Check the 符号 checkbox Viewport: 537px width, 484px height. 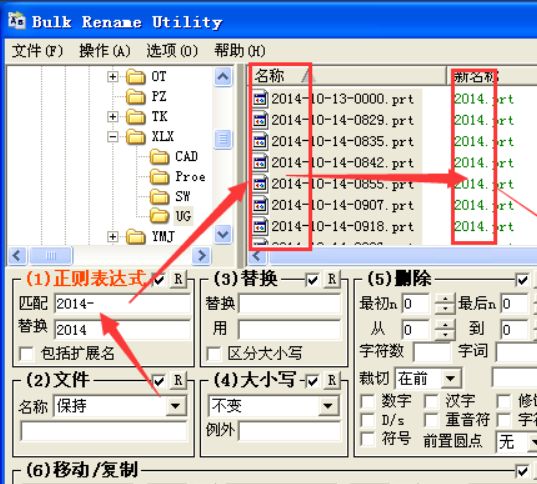click(367, 439)
